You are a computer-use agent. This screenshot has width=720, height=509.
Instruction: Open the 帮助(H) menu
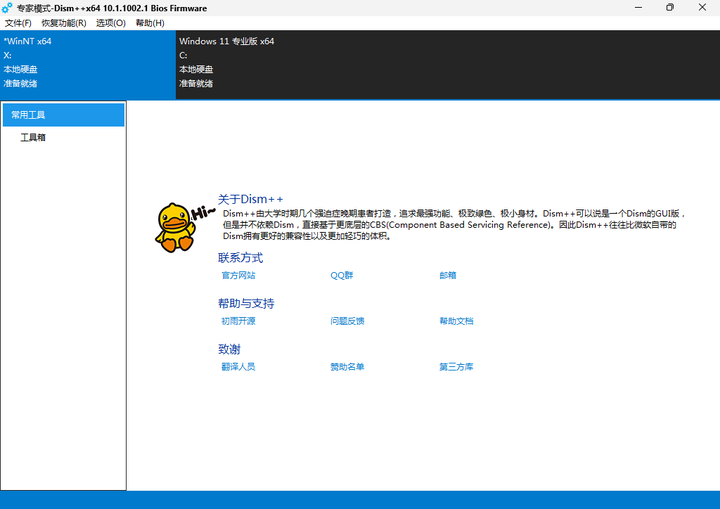tap(150, 23)
